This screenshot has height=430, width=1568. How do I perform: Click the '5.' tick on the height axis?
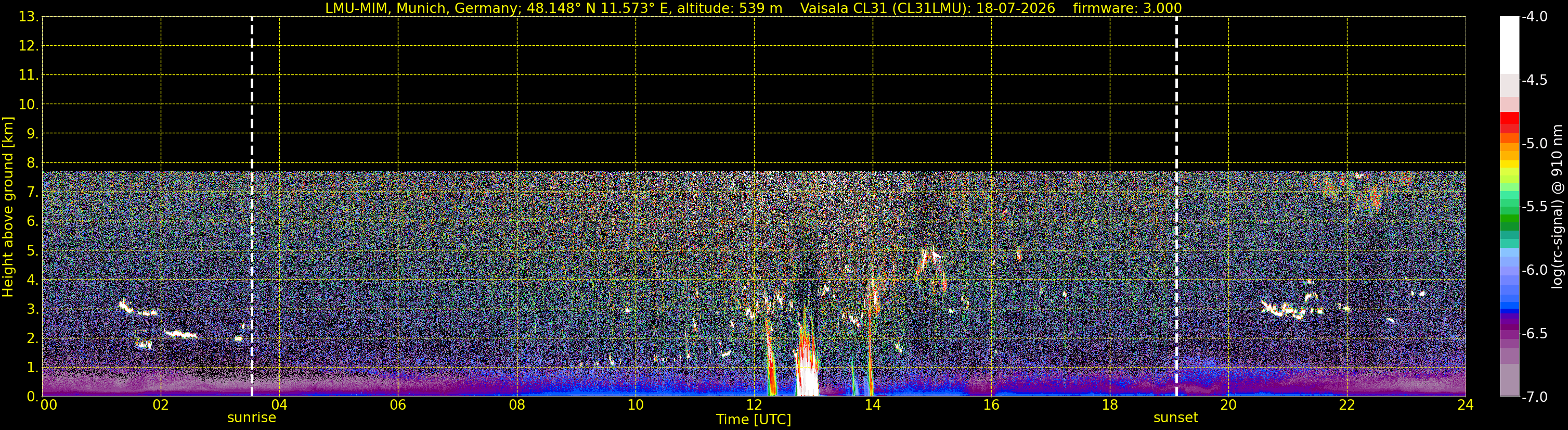coord(32,250)
